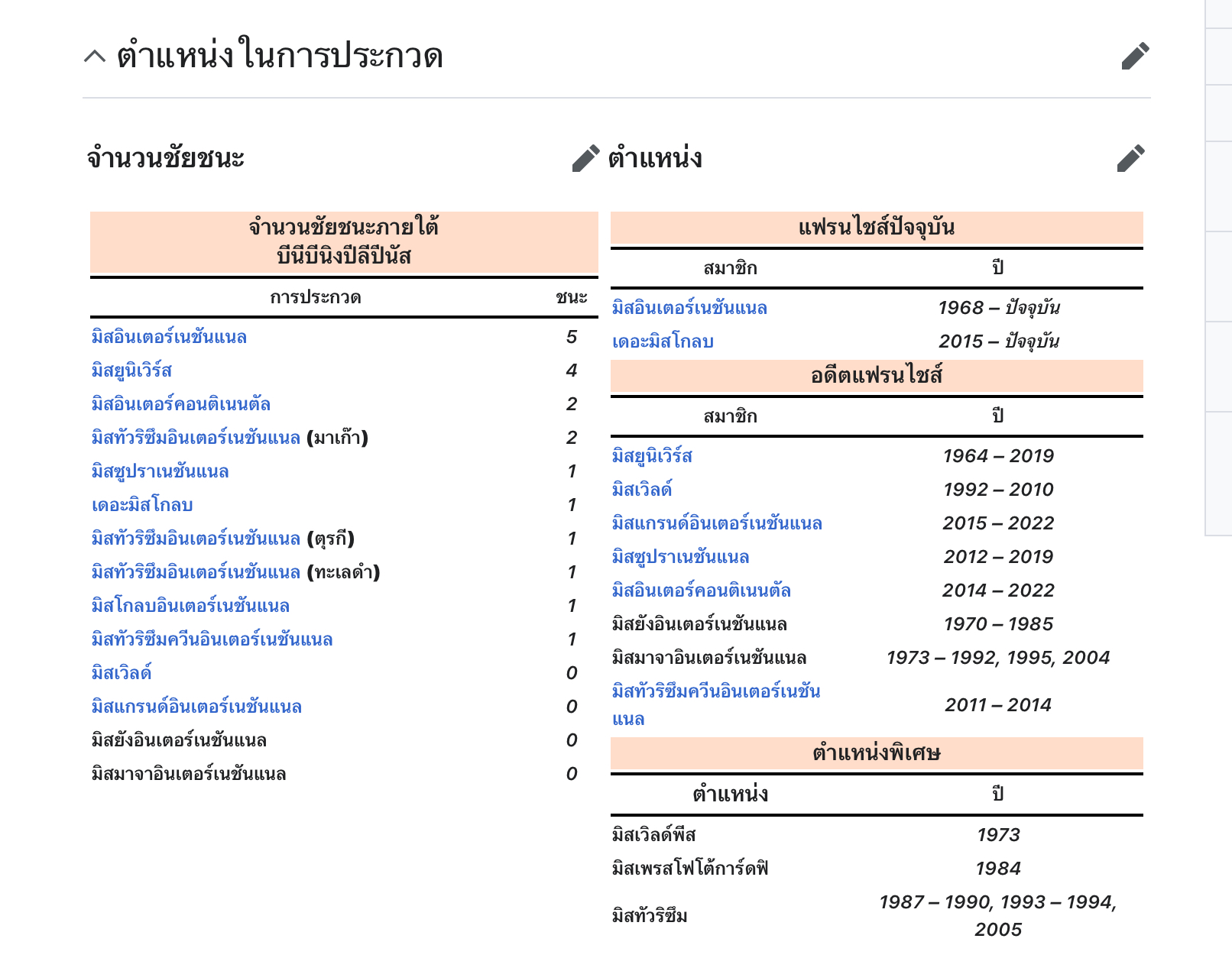Screen dimensions: 1232x958
Task: Open มิสอินเตอร์คอนติเนนตัล link under อดีตแฟรนไชส์
Action: tap(702, 591)
